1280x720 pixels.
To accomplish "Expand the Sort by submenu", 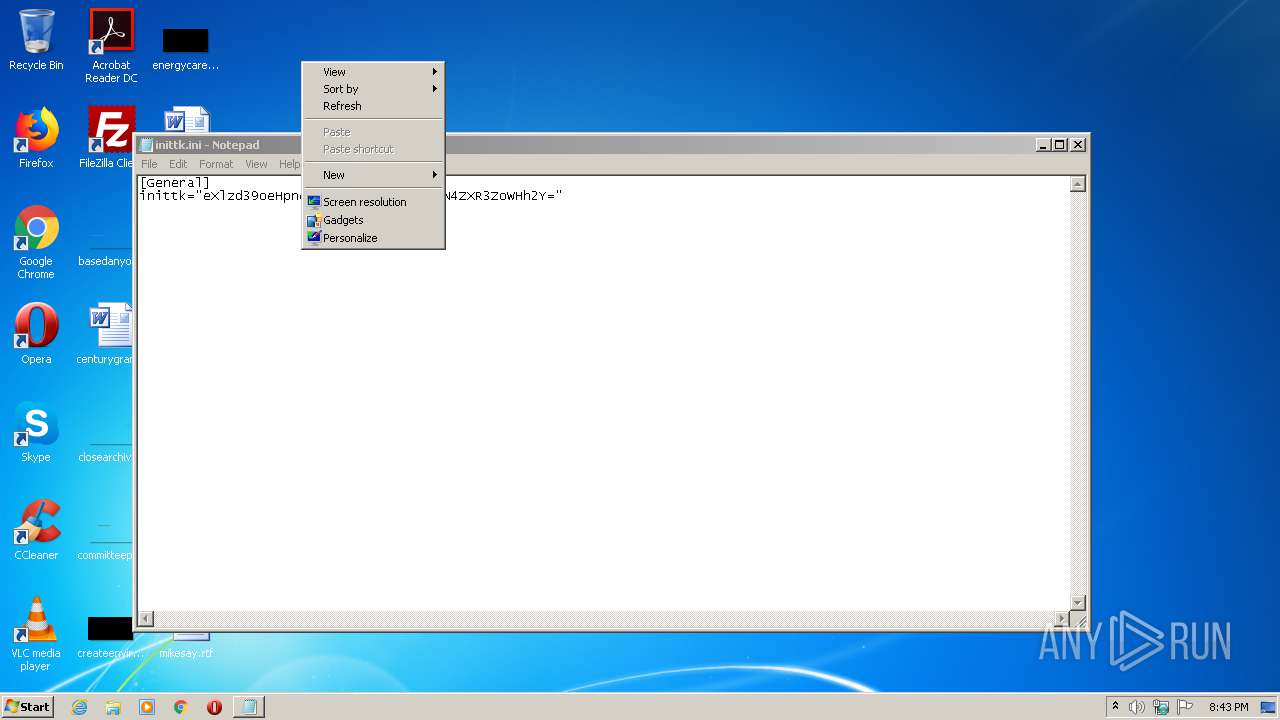I will pos(373,89).
